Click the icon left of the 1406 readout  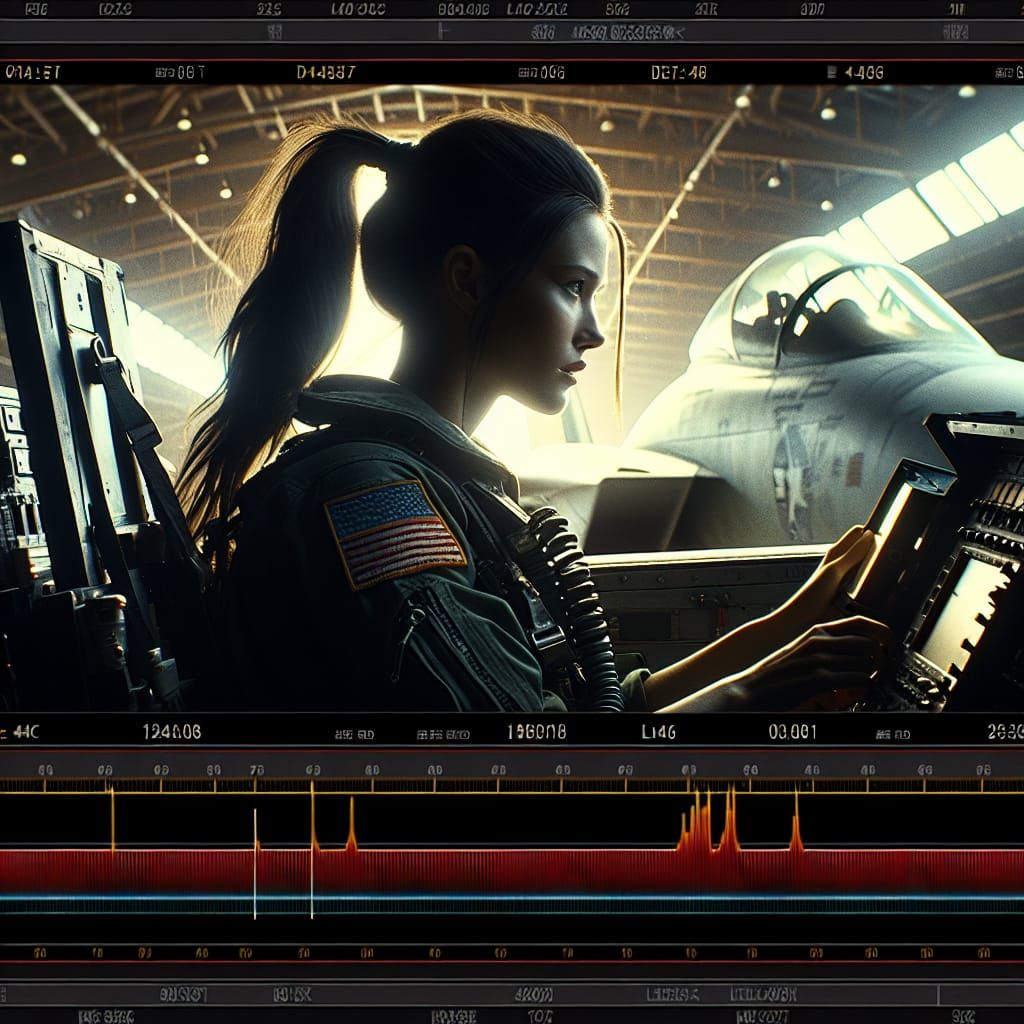[832, 73]
